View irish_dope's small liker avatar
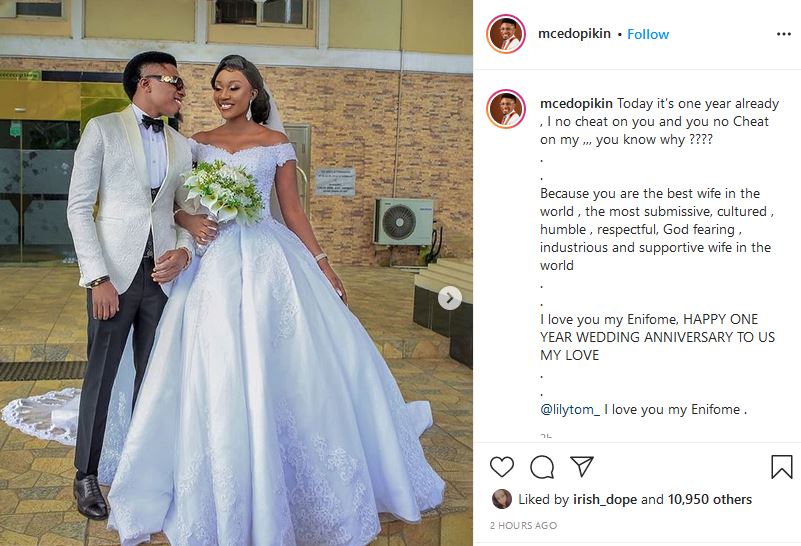801x546 pixels. point(502,499)
